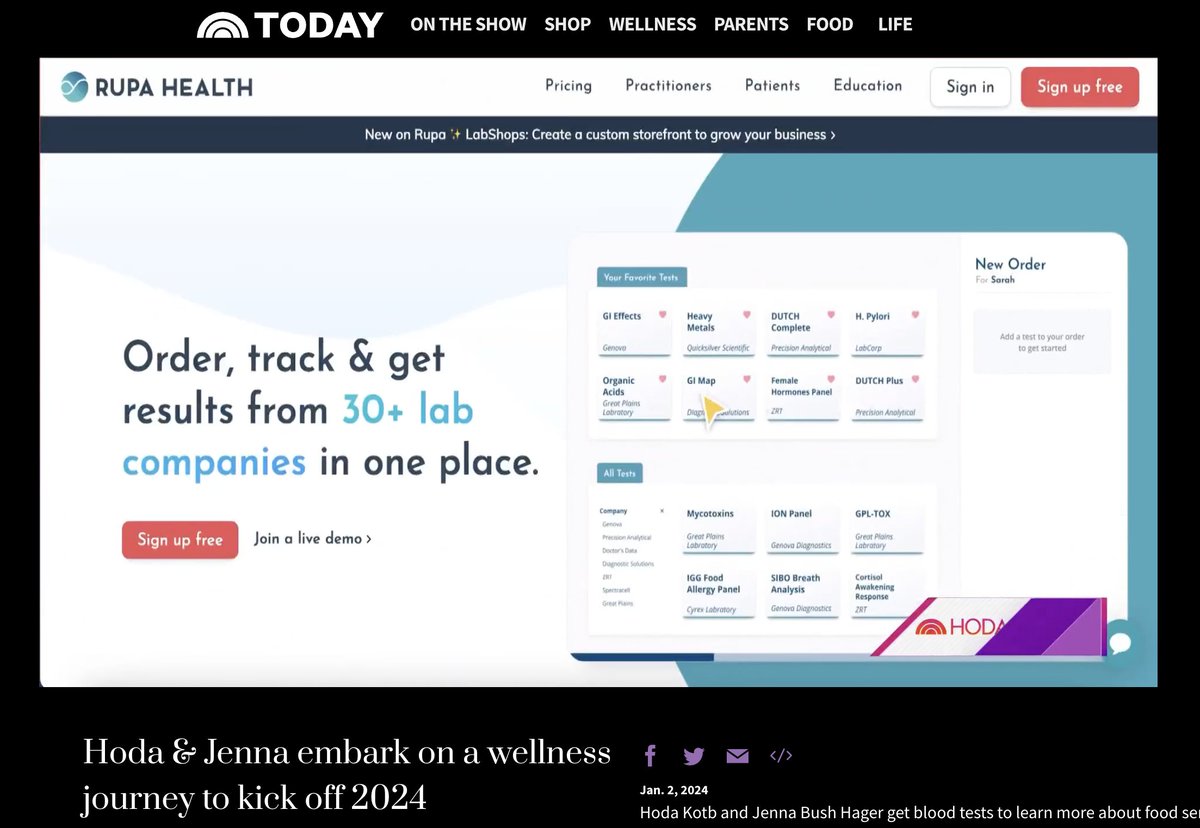This screenshot has width=1200, height=828.
Task: Toggle heart on Female Hormones Panel card
Action: 830,380
